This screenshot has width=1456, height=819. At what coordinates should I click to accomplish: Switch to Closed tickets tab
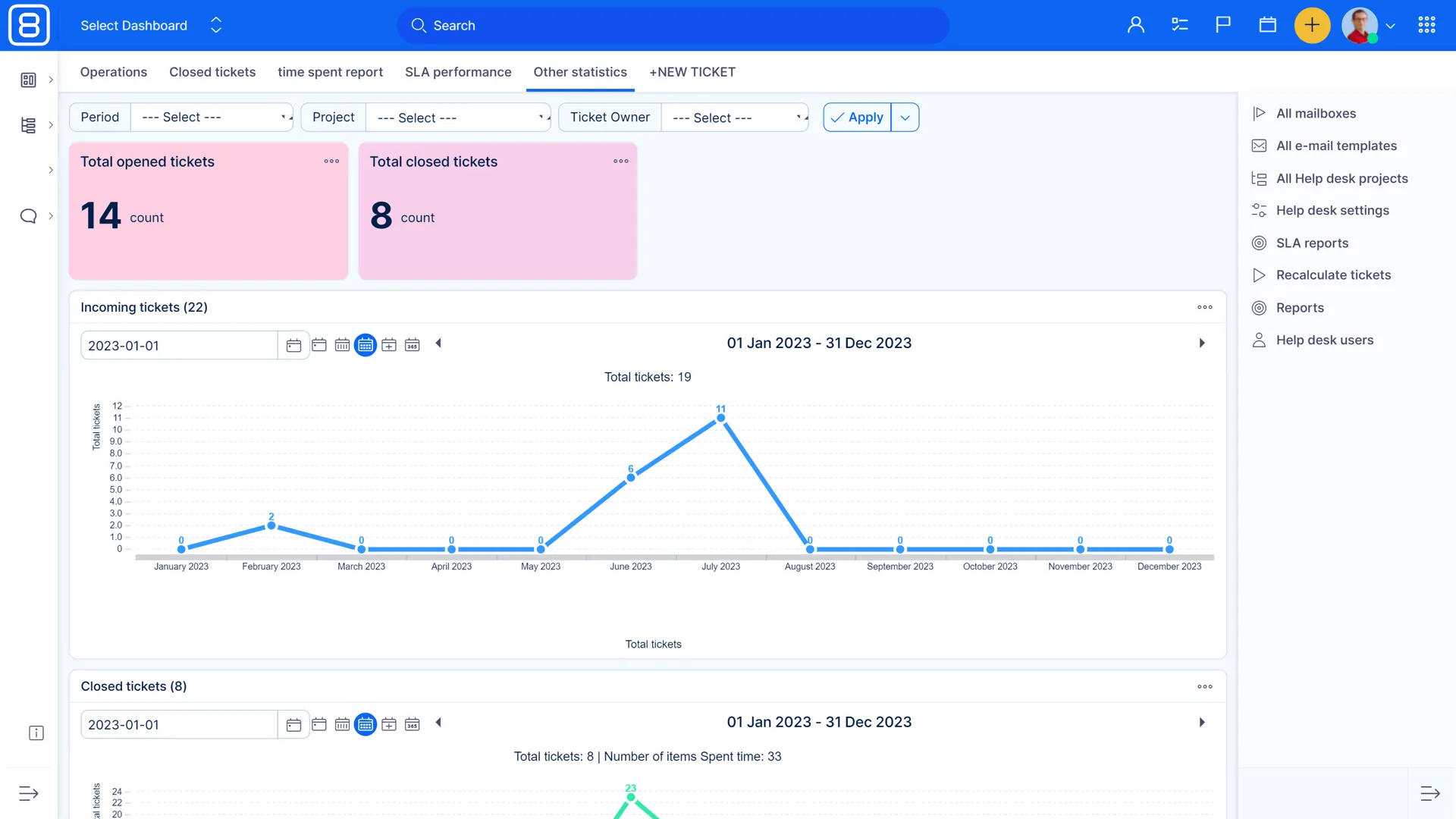click(x=212, y=72)
